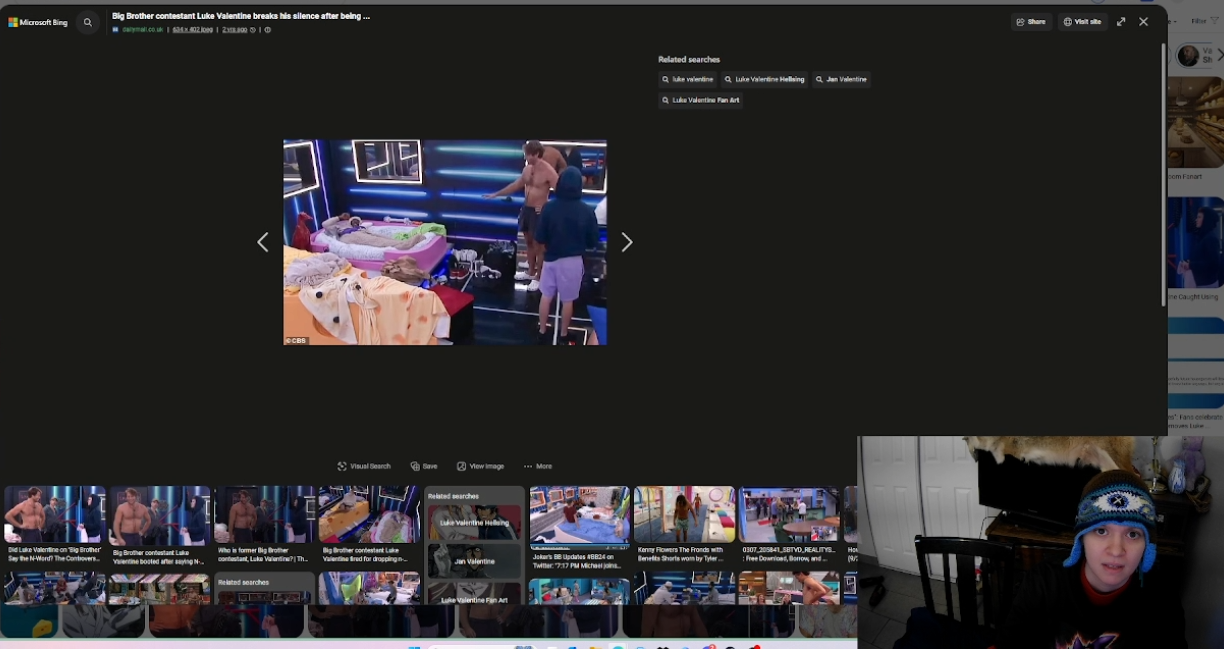1224x649 pixels.
Task: Open 'Jan Valentine' related search card
Action: pyautogui.click(x=475, y=561)
